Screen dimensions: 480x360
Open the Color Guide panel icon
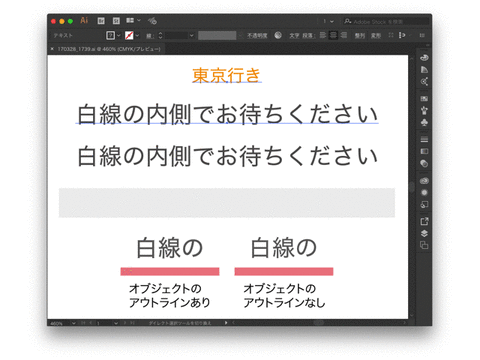coord(424,70)
